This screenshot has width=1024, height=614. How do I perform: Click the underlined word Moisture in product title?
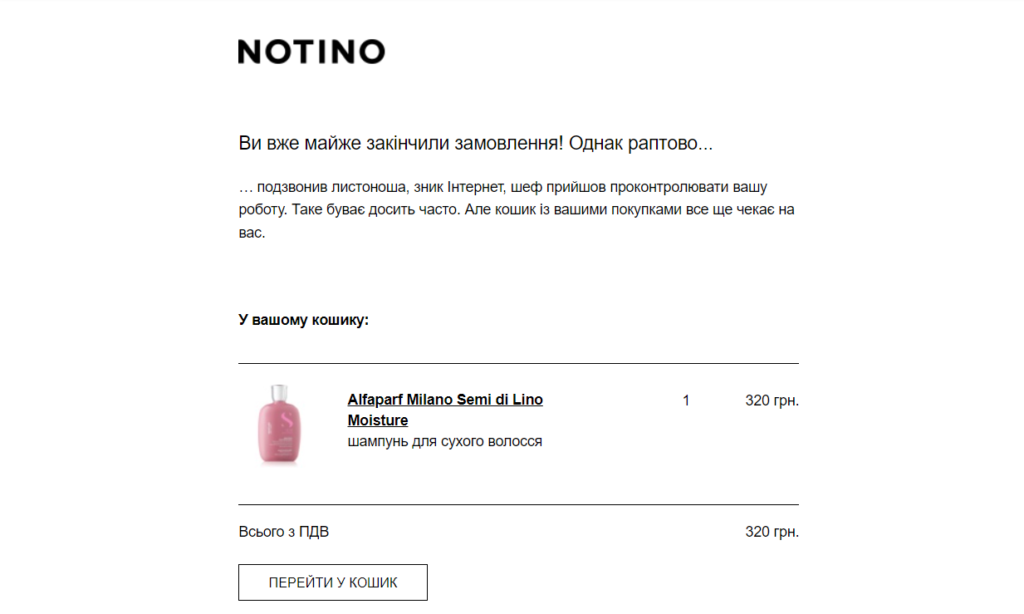tap(377, 420)
